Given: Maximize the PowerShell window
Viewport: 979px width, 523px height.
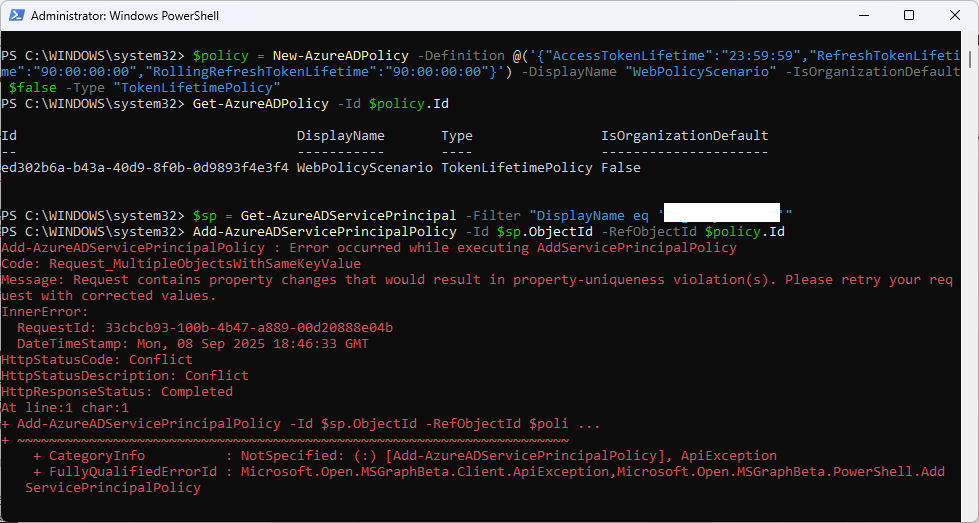Looking at the screenshot, I should point(909,16).
